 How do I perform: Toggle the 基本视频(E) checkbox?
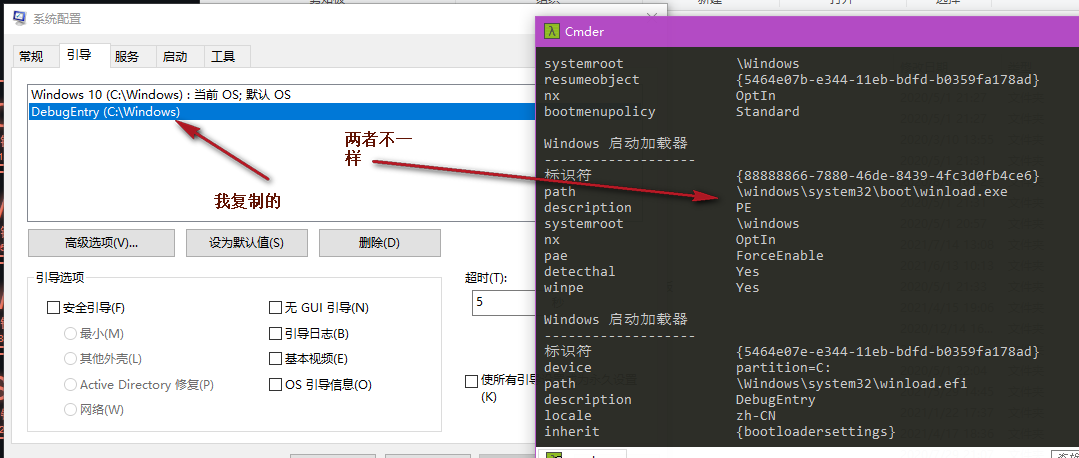275,358
